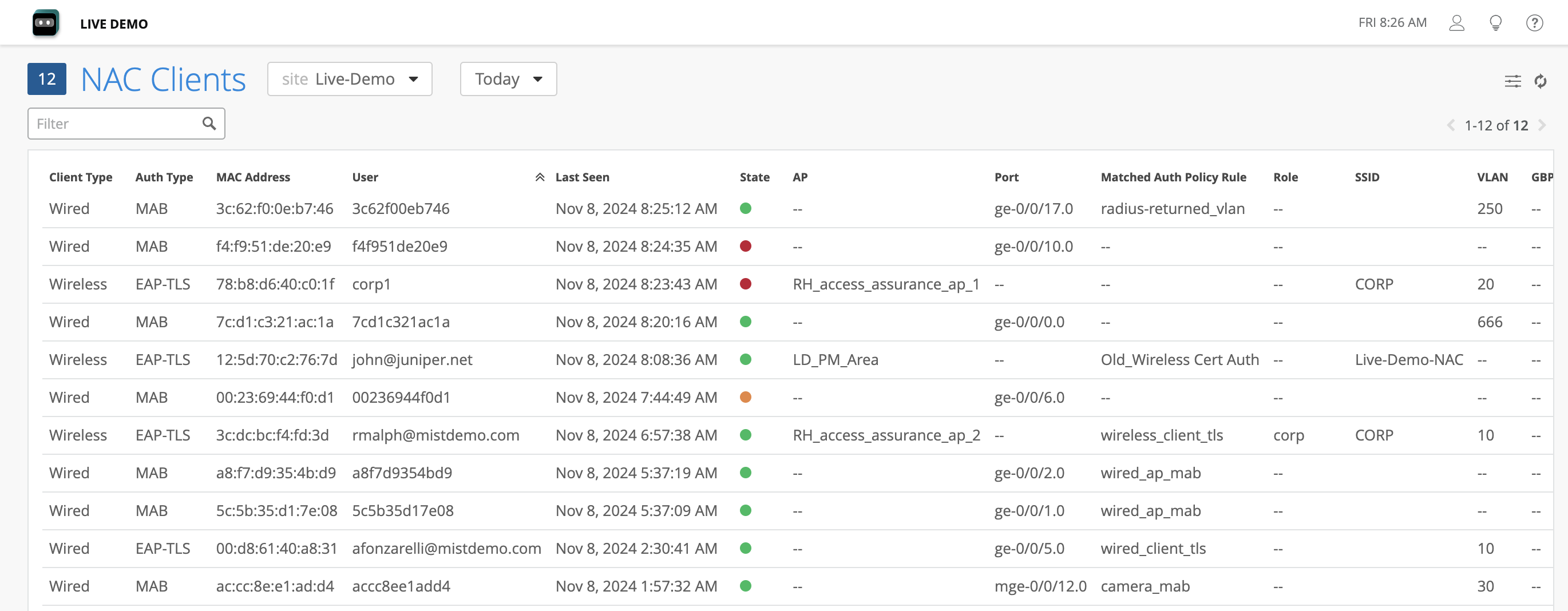This screenshot has width=1568, height=611.
Task: Sort table by Client Type column
Action: click(80, 177)
